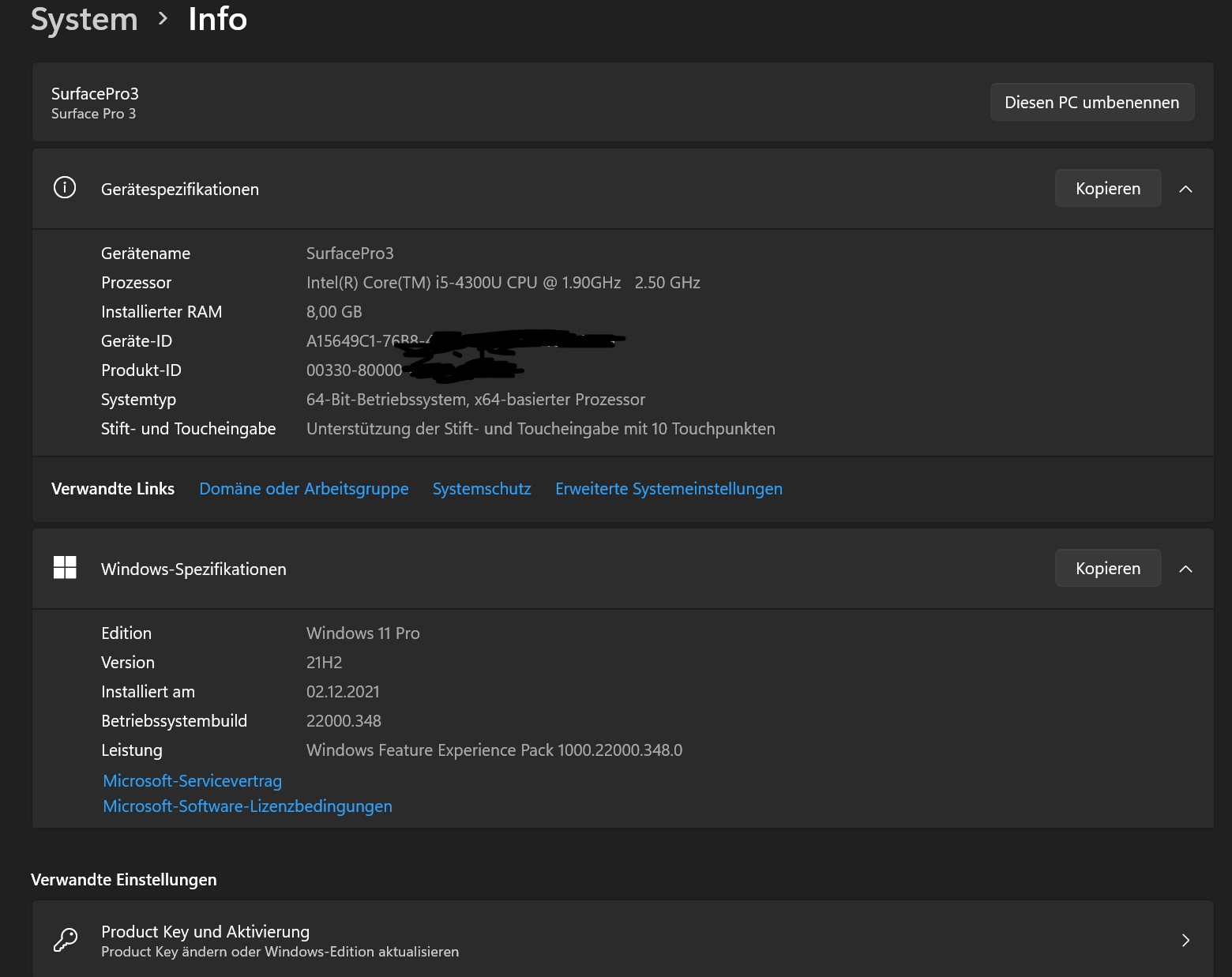Viewport: 1232px width, 977px height.
Task: Copy device specifications with Kopieren
Action: (1108, 189)
